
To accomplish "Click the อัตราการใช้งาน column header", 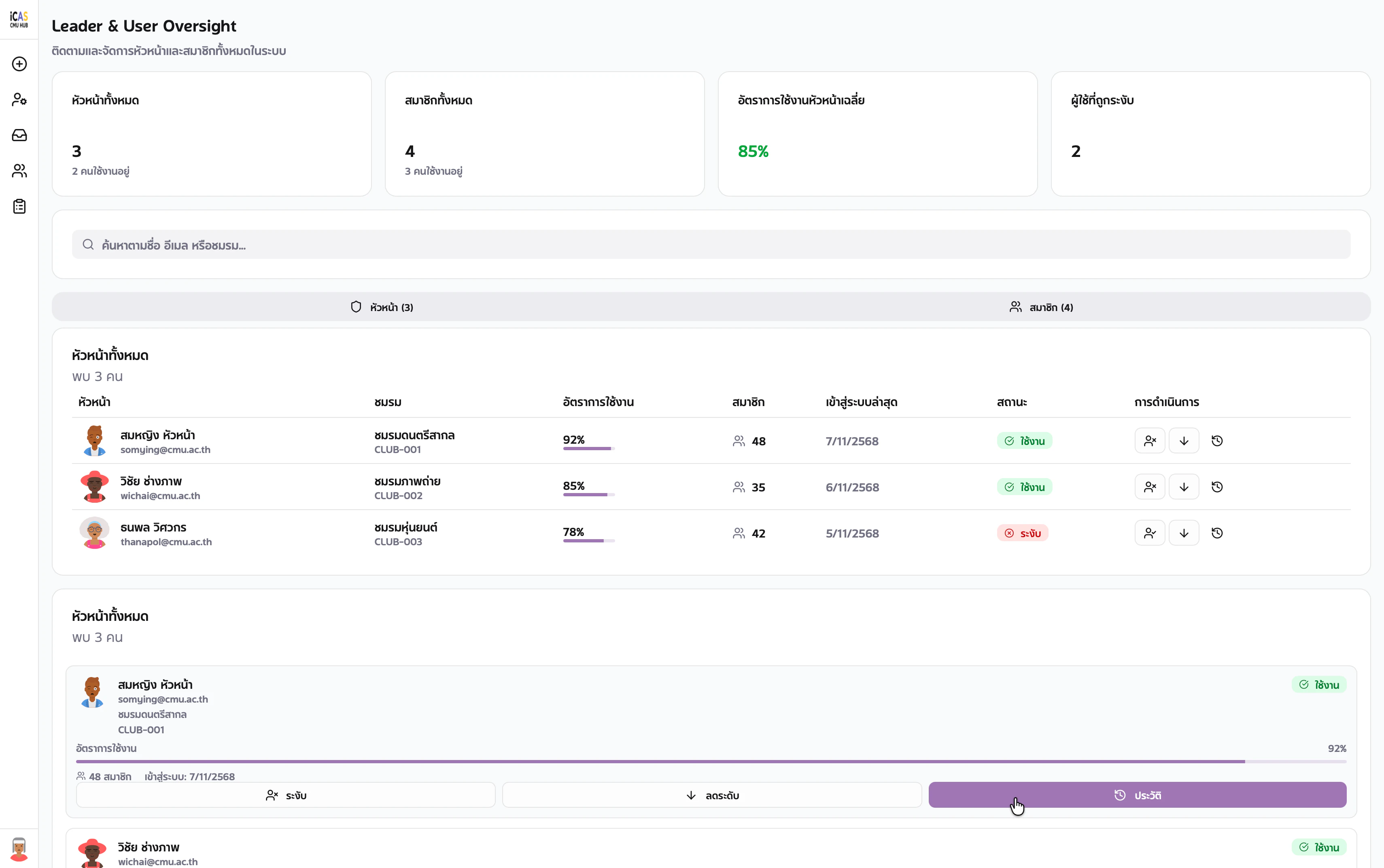I will [x=598, y=402].
